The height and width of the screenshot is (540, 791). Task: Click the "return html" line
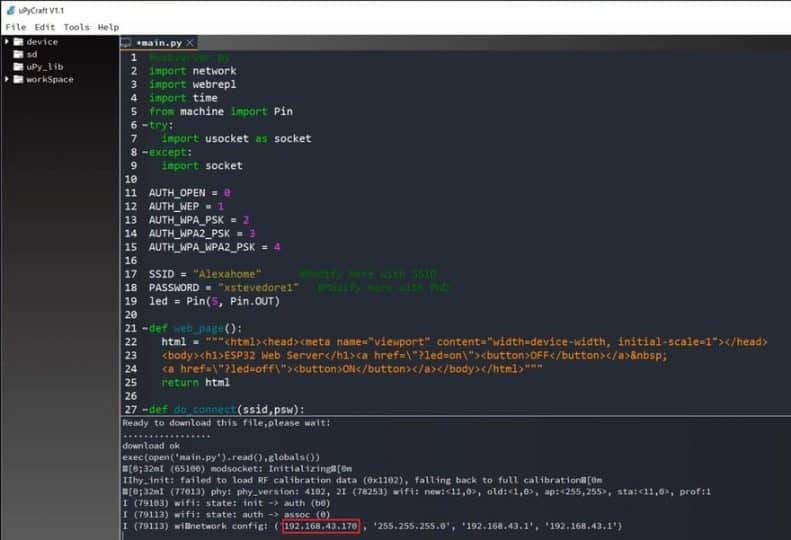[x=196, y=383]
